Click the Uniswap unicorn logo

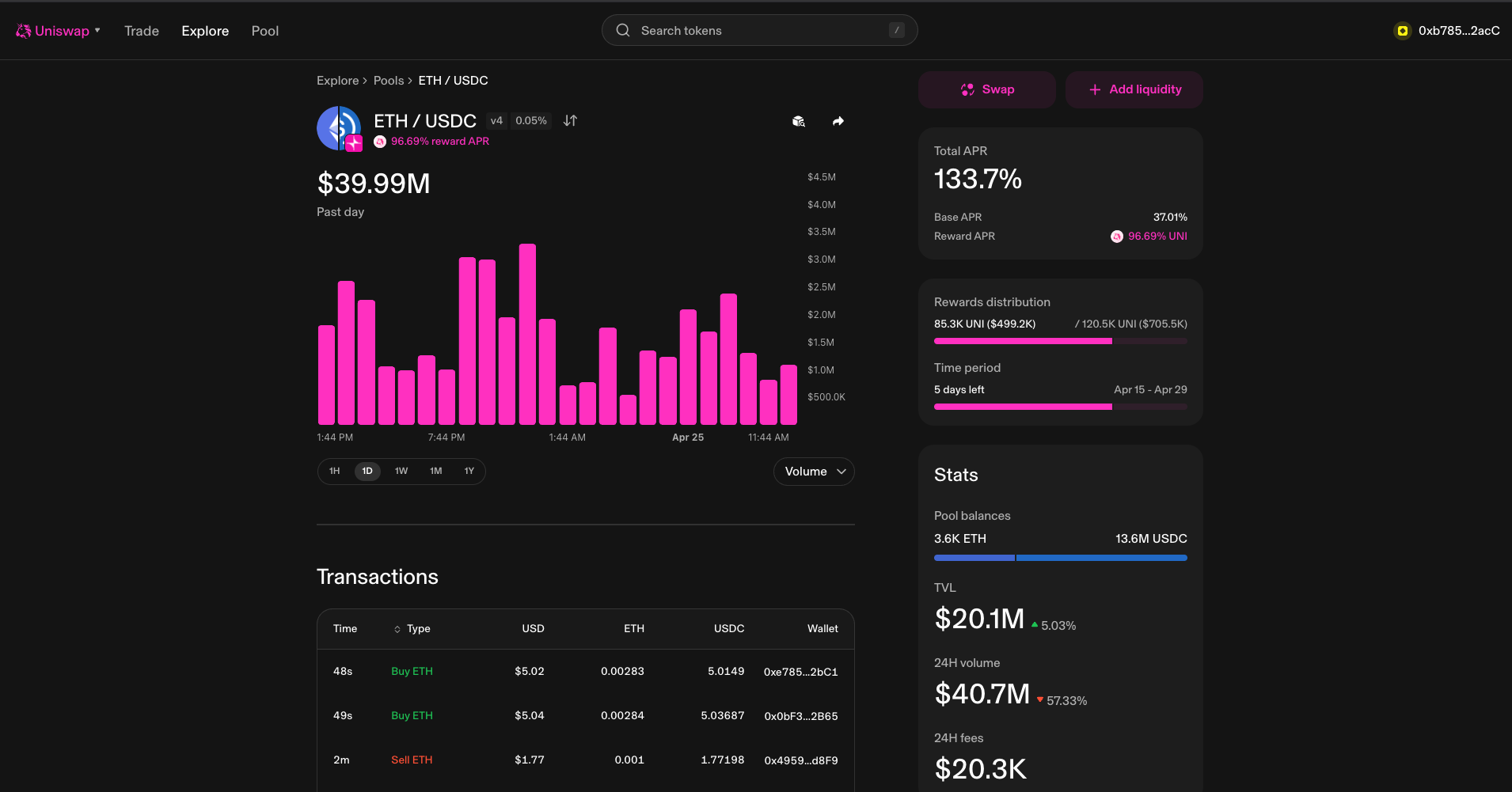tap(24, 31)
